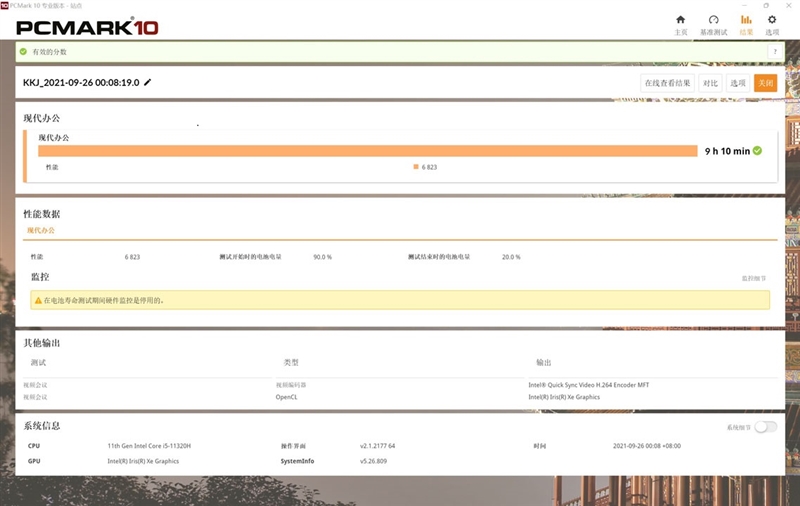This screenshot has height=506, width=800.
Task: Click the PCMark 10 title bar app icon
Action: click(x=5, y=6)
